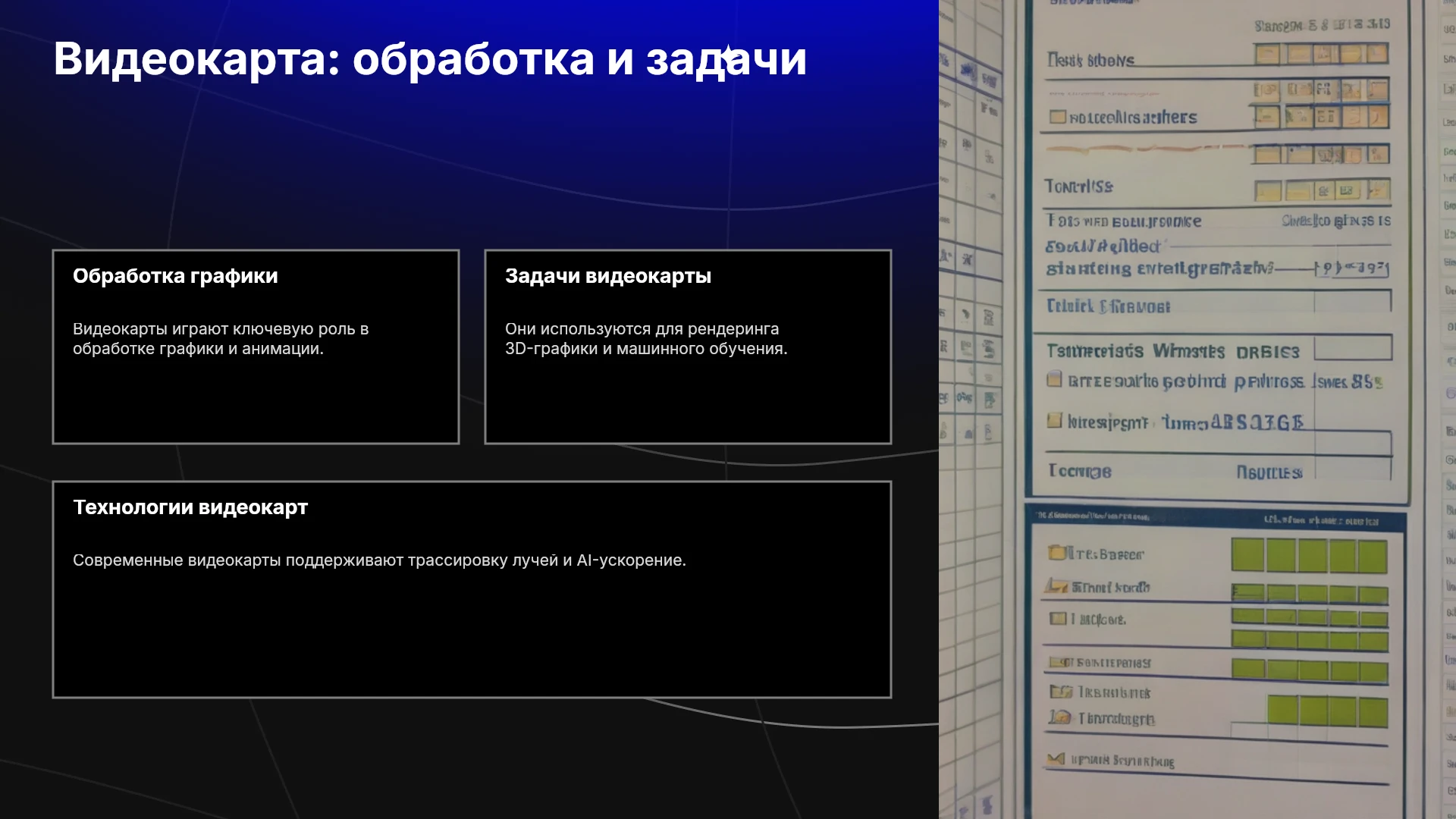Click the round magnifier-like icon in lower image panel
The height and width of the screenshot is (819, 1456).
(1059, 717)
